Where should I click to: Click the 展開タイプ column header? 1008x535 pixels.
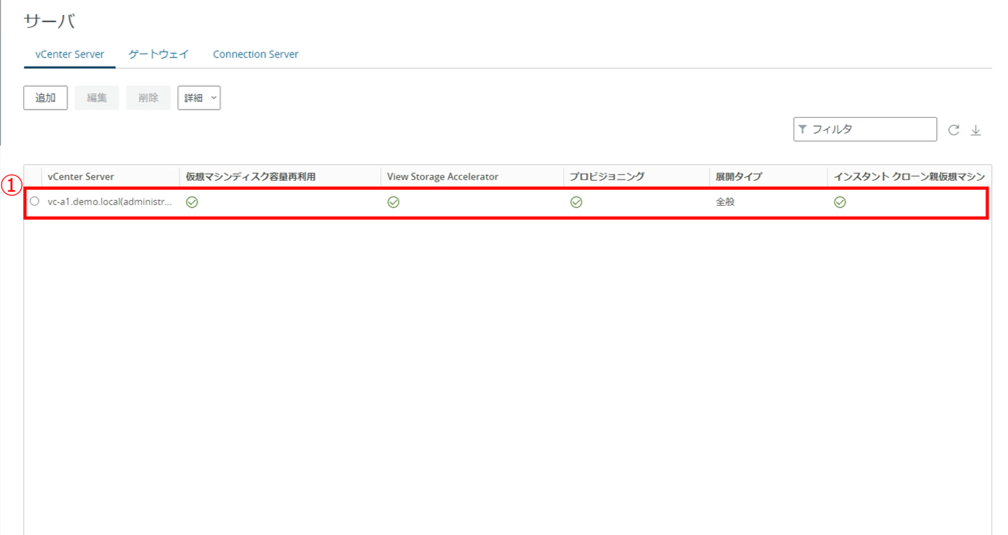pyautogui.click(x=738, y=176)
